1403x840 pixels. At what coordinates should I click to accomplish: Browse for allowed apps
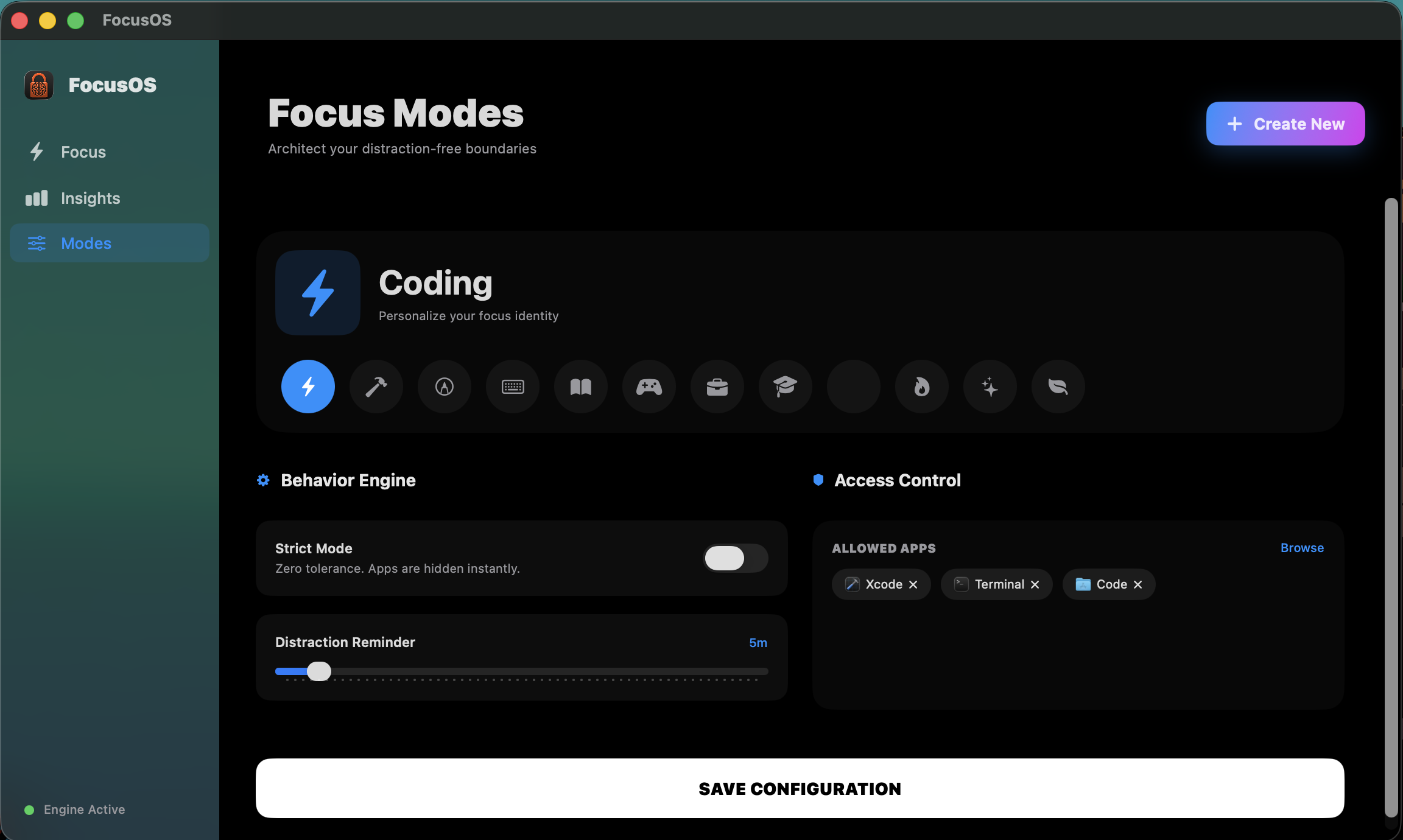1302,548
